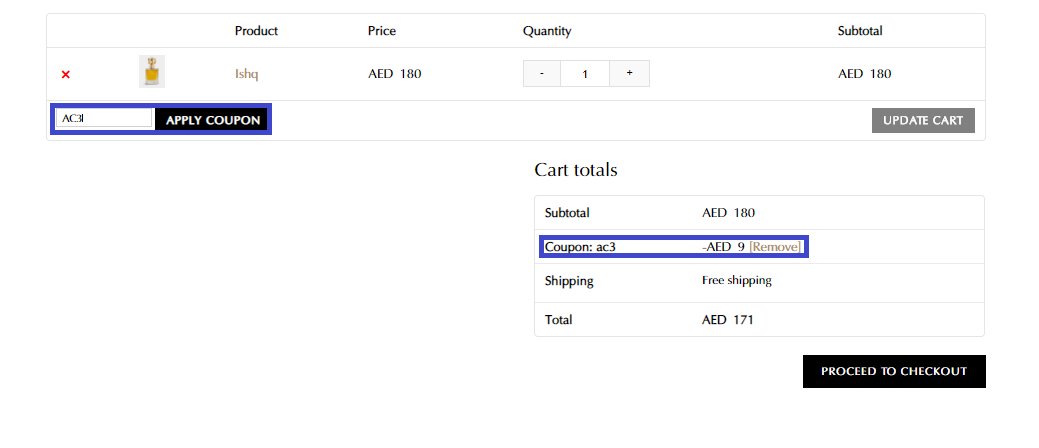This screenshot has width=1039, height=448.
Task: Focus the quantity number field
Action: coord(585,73)
